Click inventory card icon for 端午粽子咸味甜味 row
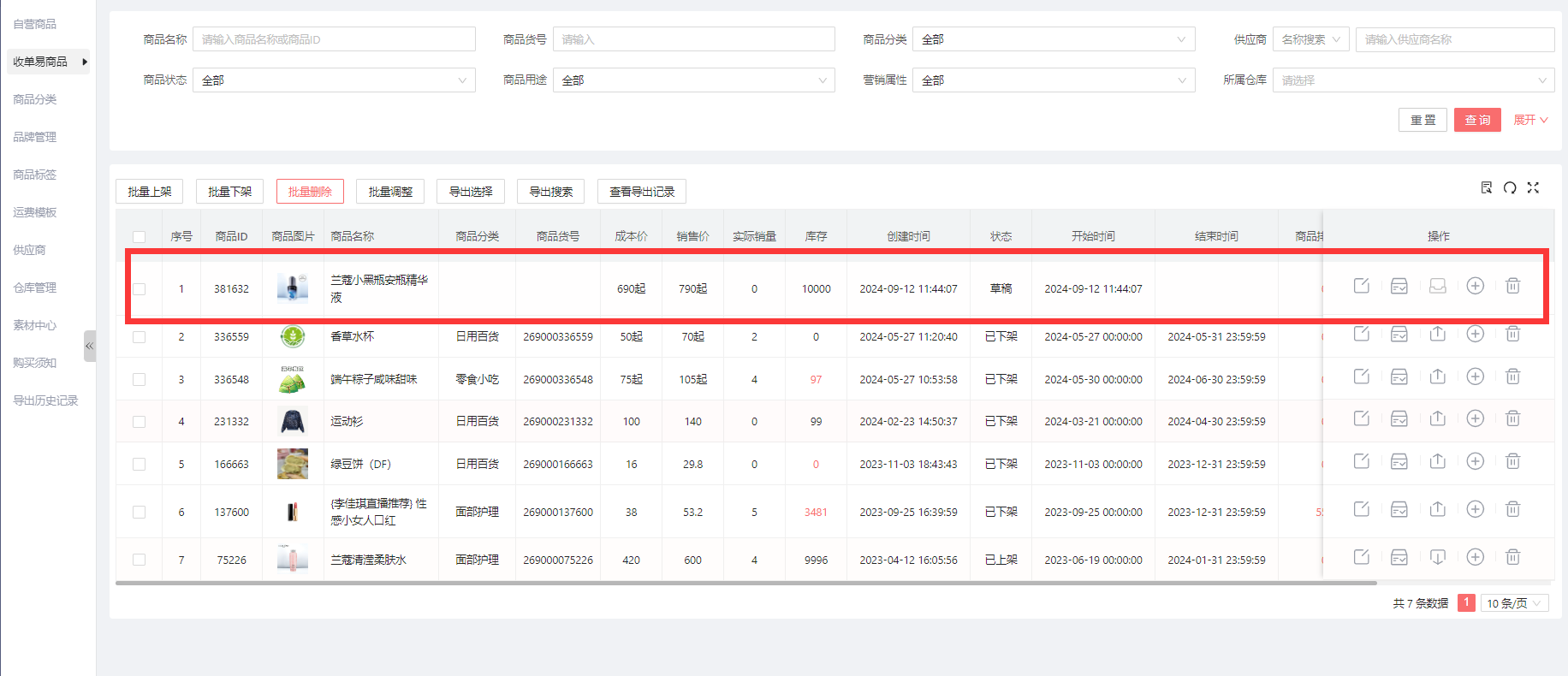The width and height of the screenshot is (1568, 676). pos(1399,377)
